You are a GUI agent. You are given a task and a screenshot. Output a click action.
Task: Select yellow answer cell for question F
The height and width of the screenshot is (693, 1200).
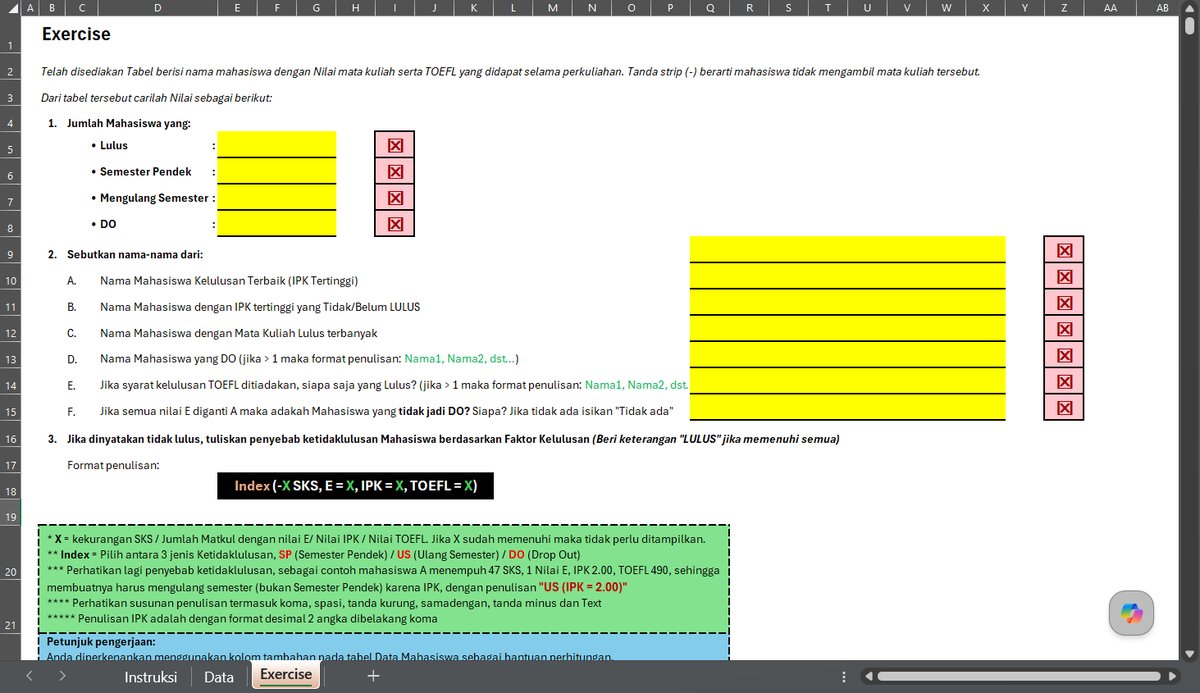[848, 407]
